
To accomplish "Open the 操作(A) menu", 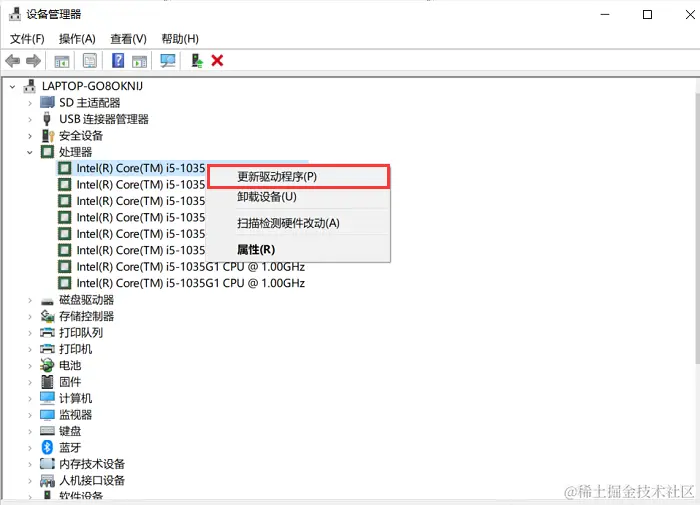I will point(77,39).
